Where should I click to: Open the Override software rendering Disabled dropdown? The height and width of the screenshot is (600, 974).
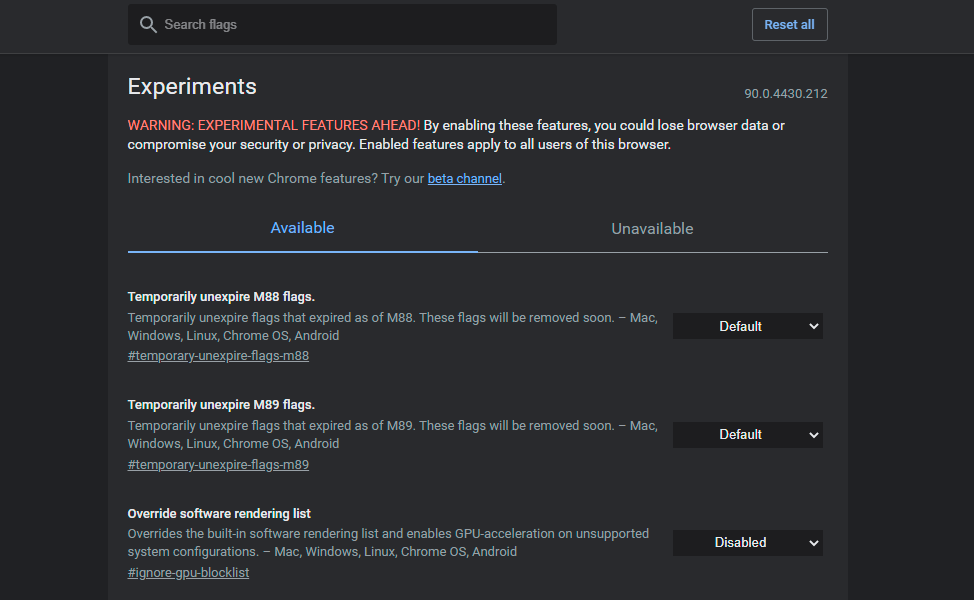pos(747,542)
